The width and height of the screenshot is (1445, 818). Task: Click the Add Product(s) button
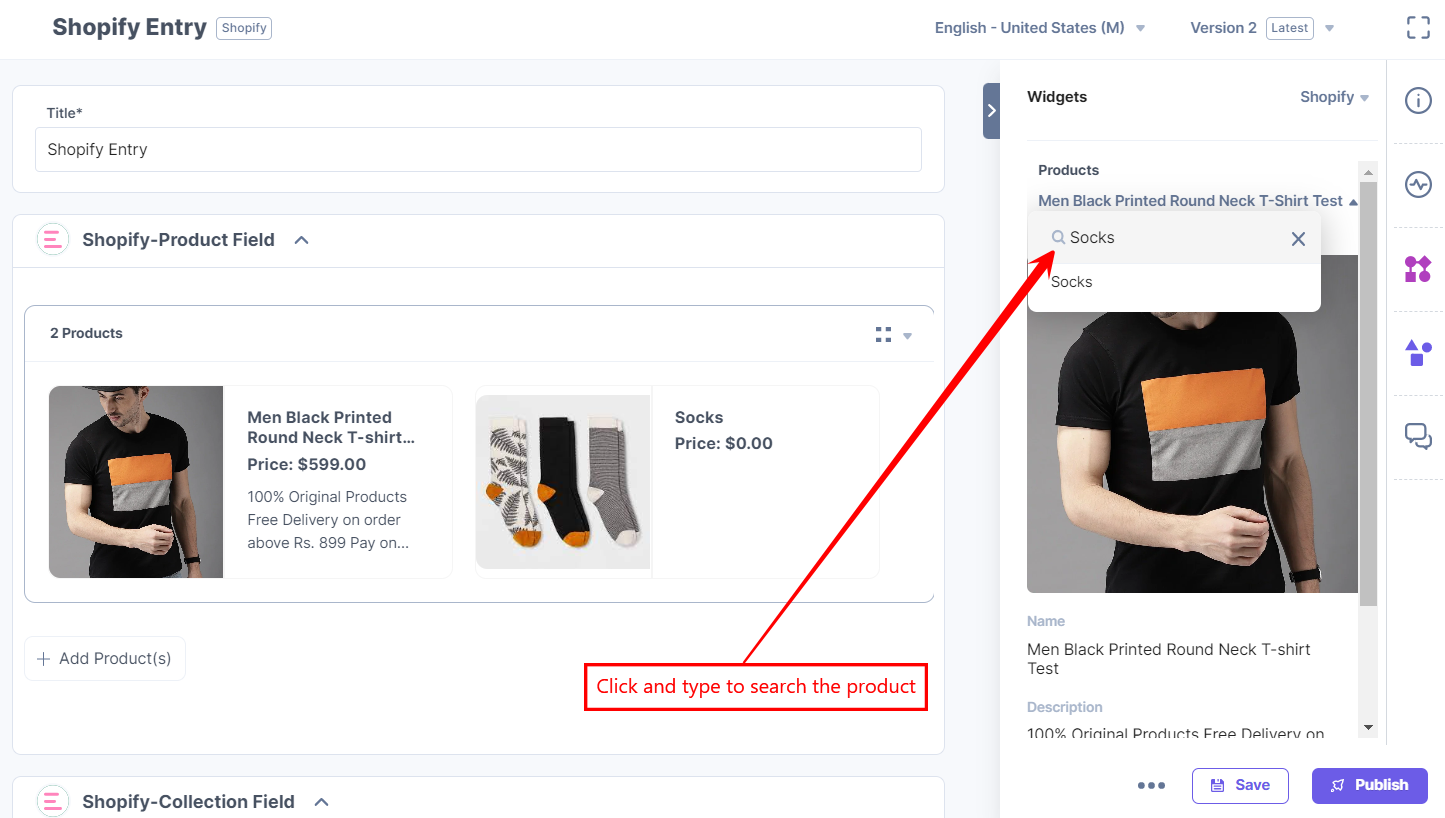coord(104,658)
